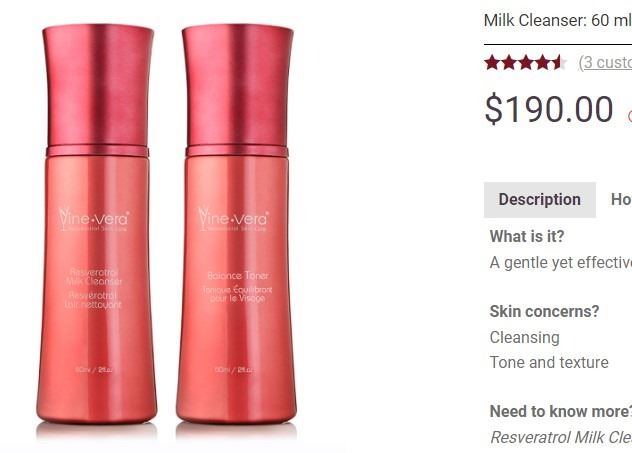Open the Description tab
This screenshot has height=453, width=632.
coord(540,199)
